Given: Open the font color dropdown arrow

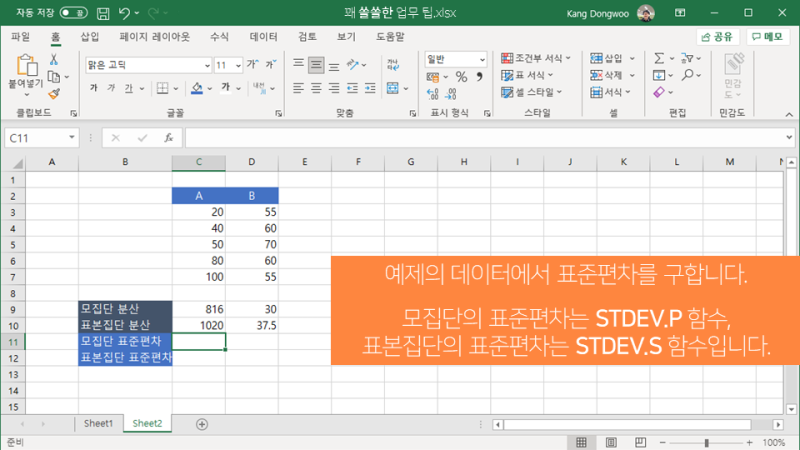Looking at the screenshot, I should click(238, 89).
